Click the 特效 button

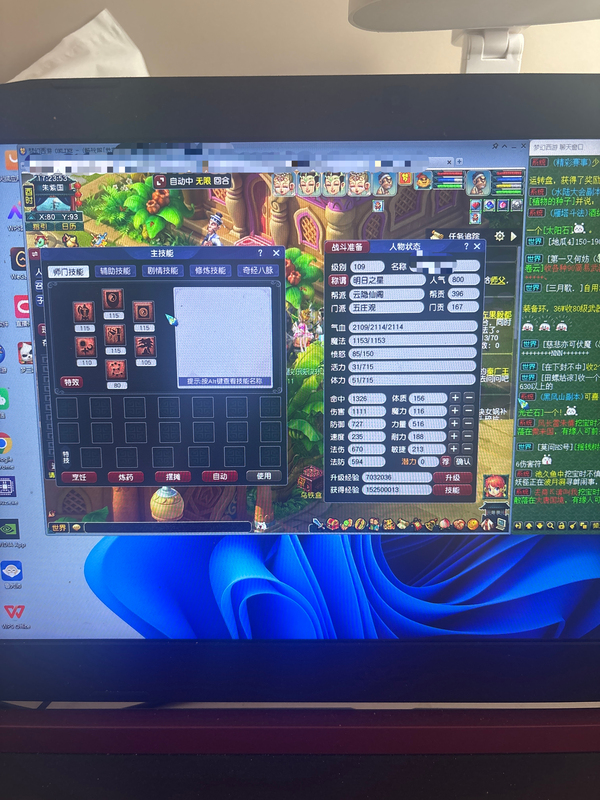click(72, 382)
